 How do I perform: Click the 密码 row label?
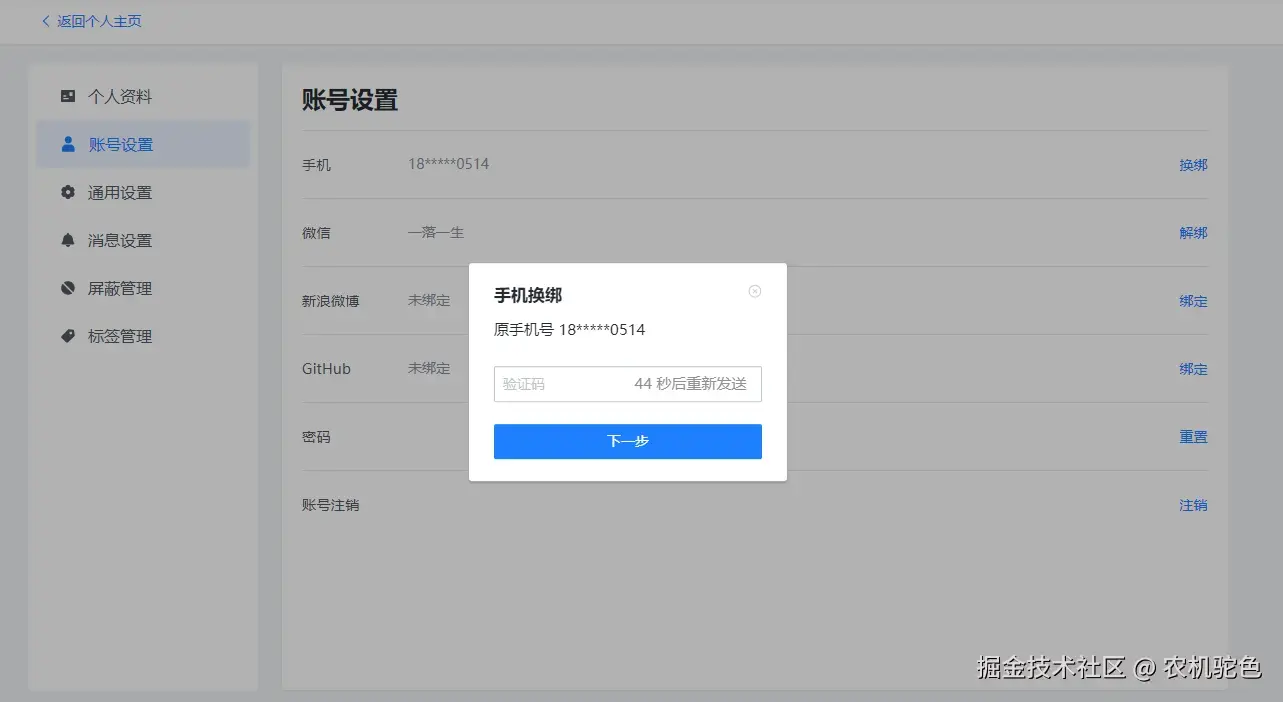point(316,437)
